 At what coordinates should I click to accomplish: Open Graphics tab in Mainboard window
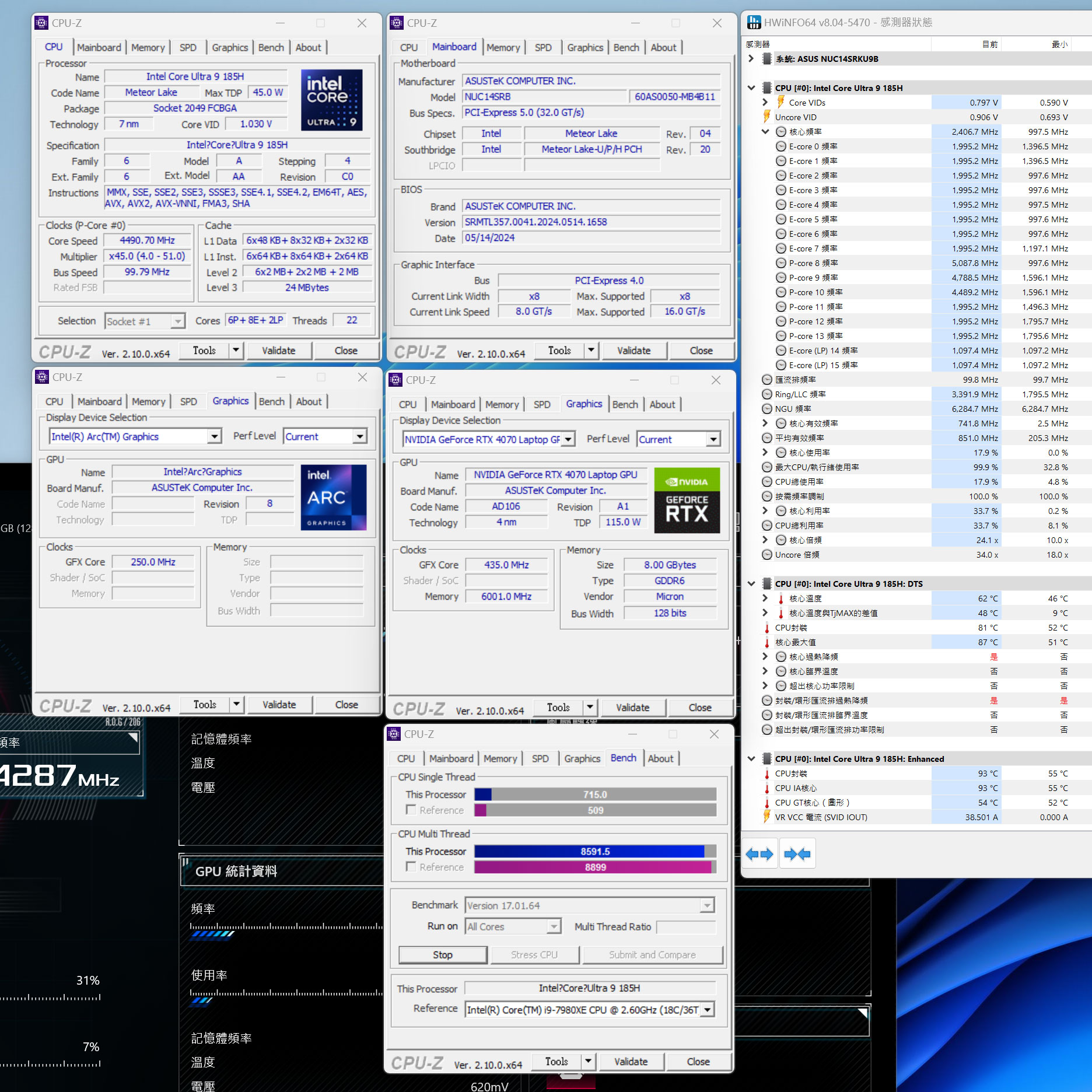[x=585, y=47]
